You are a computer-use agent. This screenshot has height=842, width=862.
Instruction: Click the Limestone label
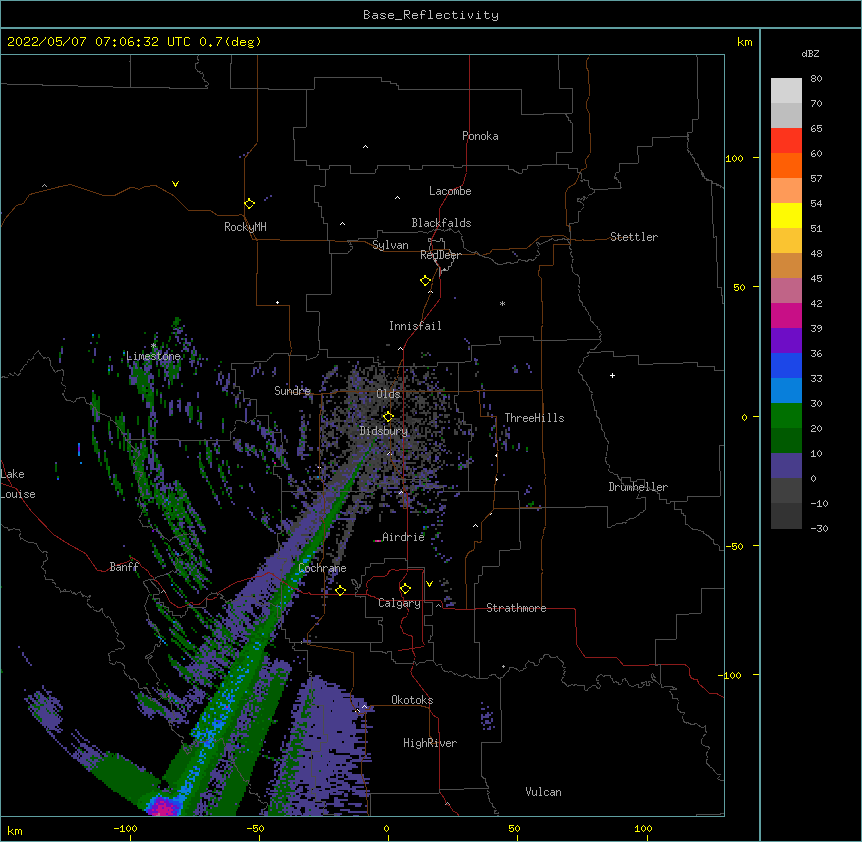pyautogui.click(x=153, y=356)
